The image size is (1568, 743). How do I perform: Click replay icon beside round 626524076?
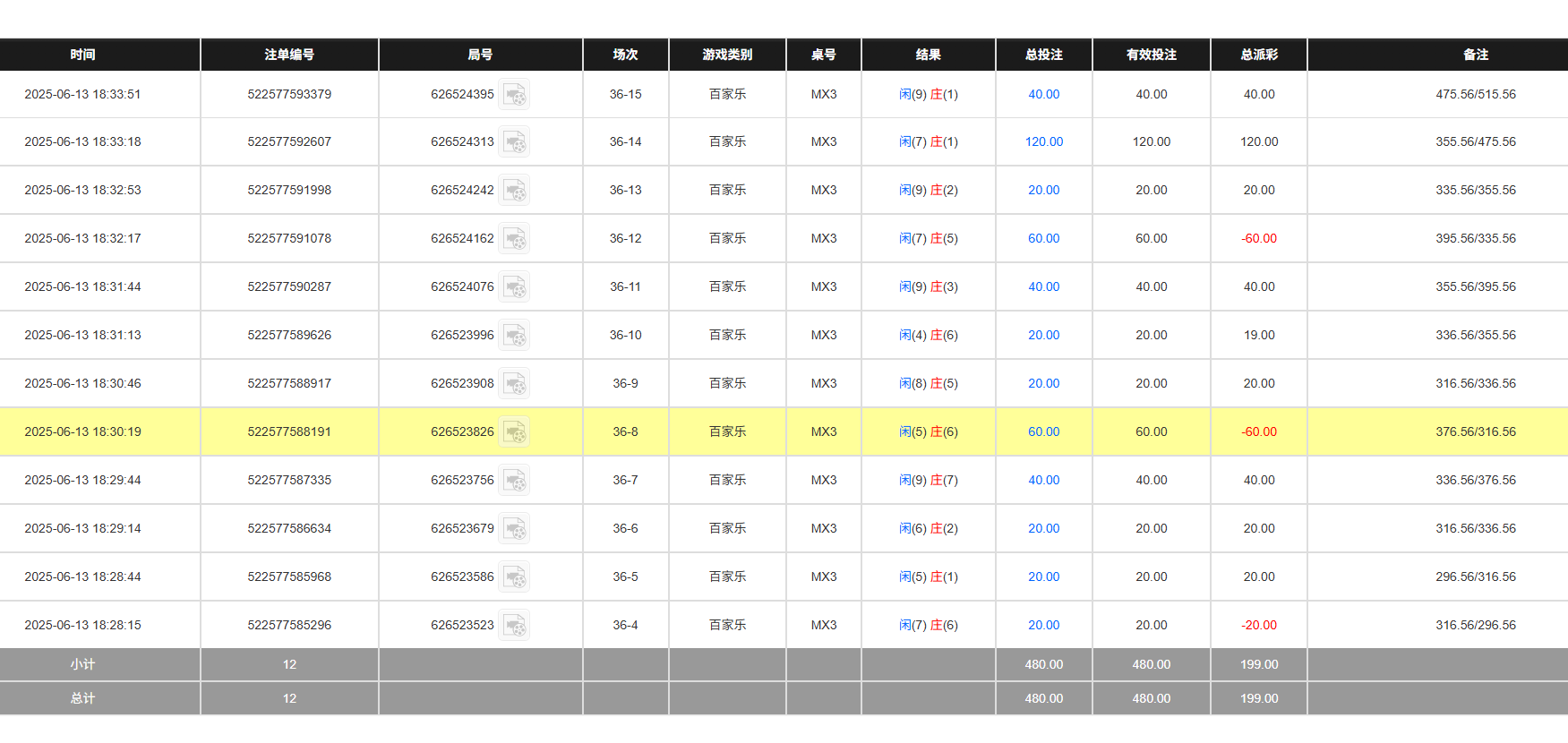coord(514,287)
